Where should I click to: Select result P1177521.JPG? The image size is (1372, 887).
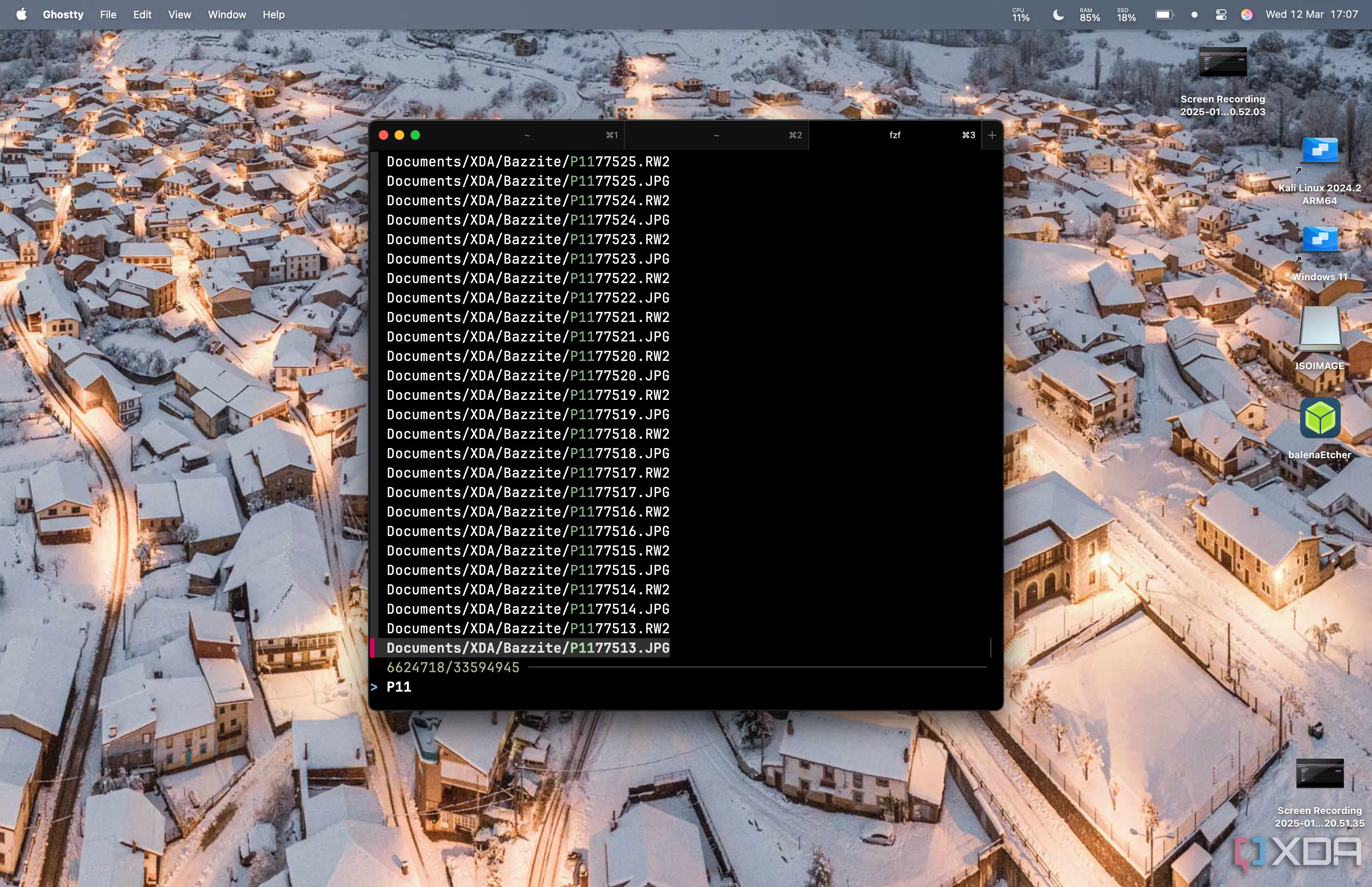pyautogui.click(x=528, y=336)
